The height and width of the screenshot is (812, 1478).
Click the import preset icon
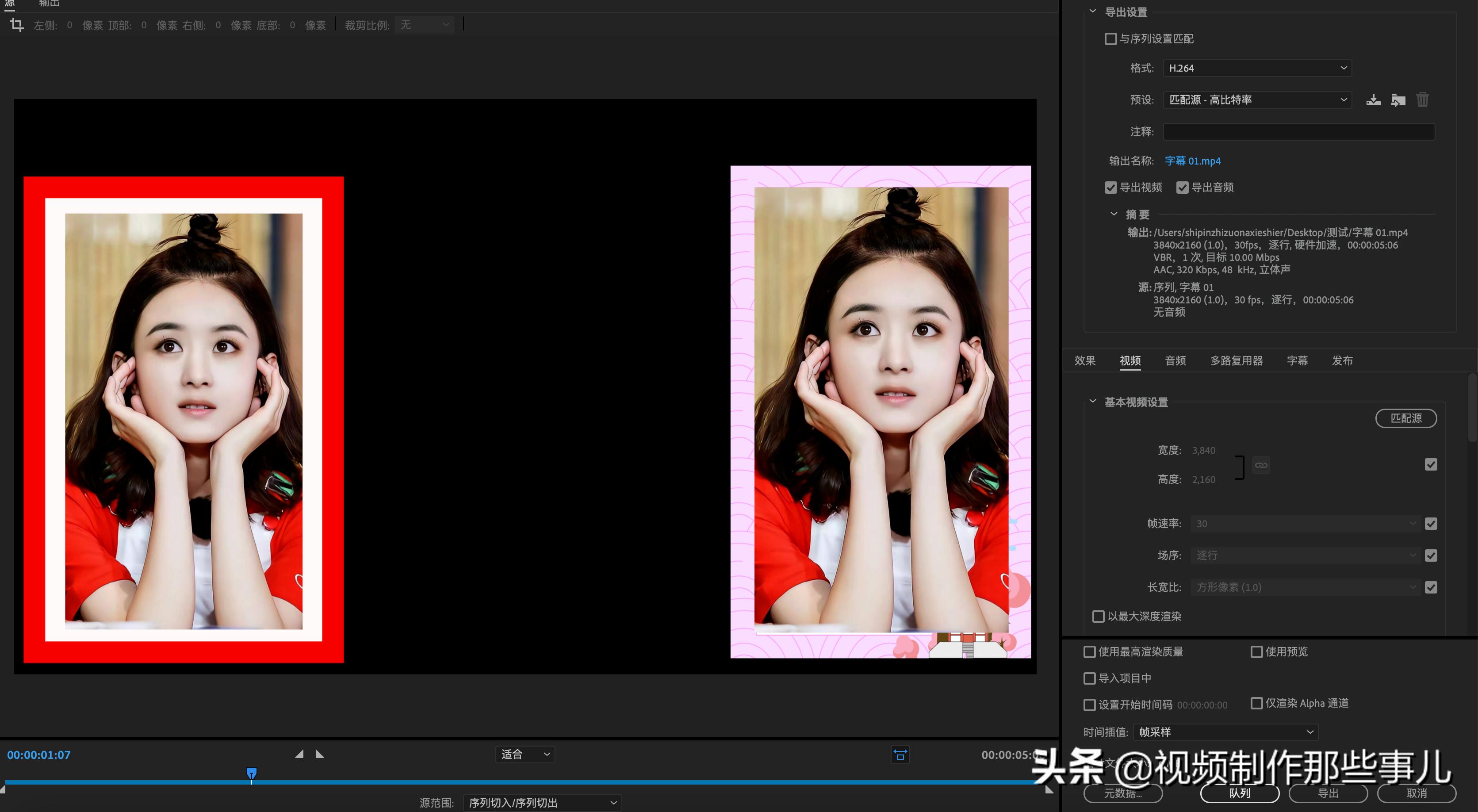click(1398, 99)
